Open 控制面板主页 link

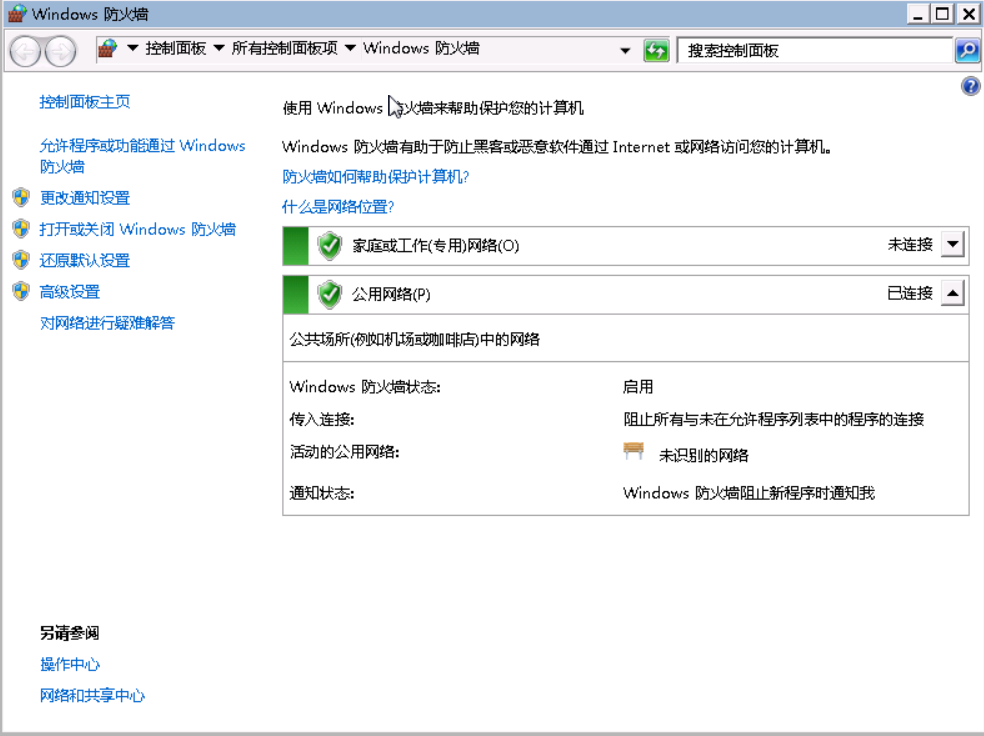(x=85, y=102)
